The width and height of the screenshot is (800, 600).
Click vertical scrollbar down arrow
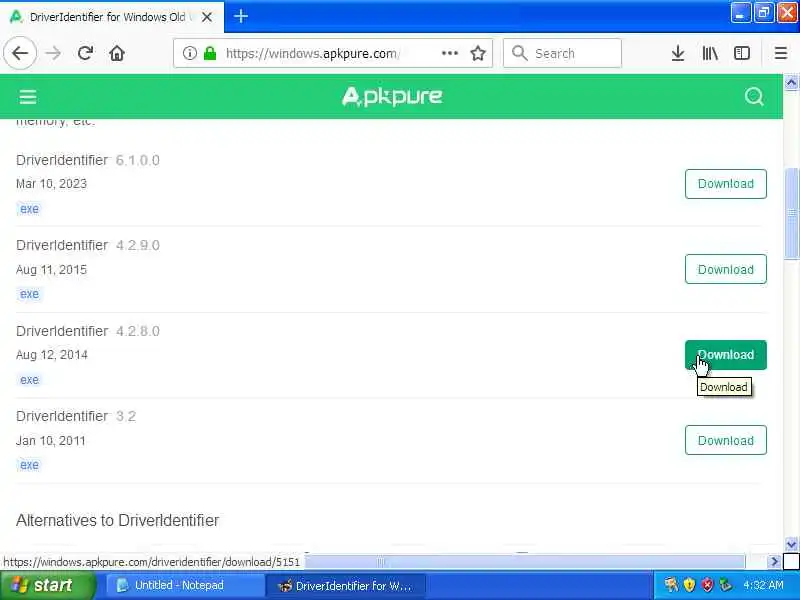[791, 545]
